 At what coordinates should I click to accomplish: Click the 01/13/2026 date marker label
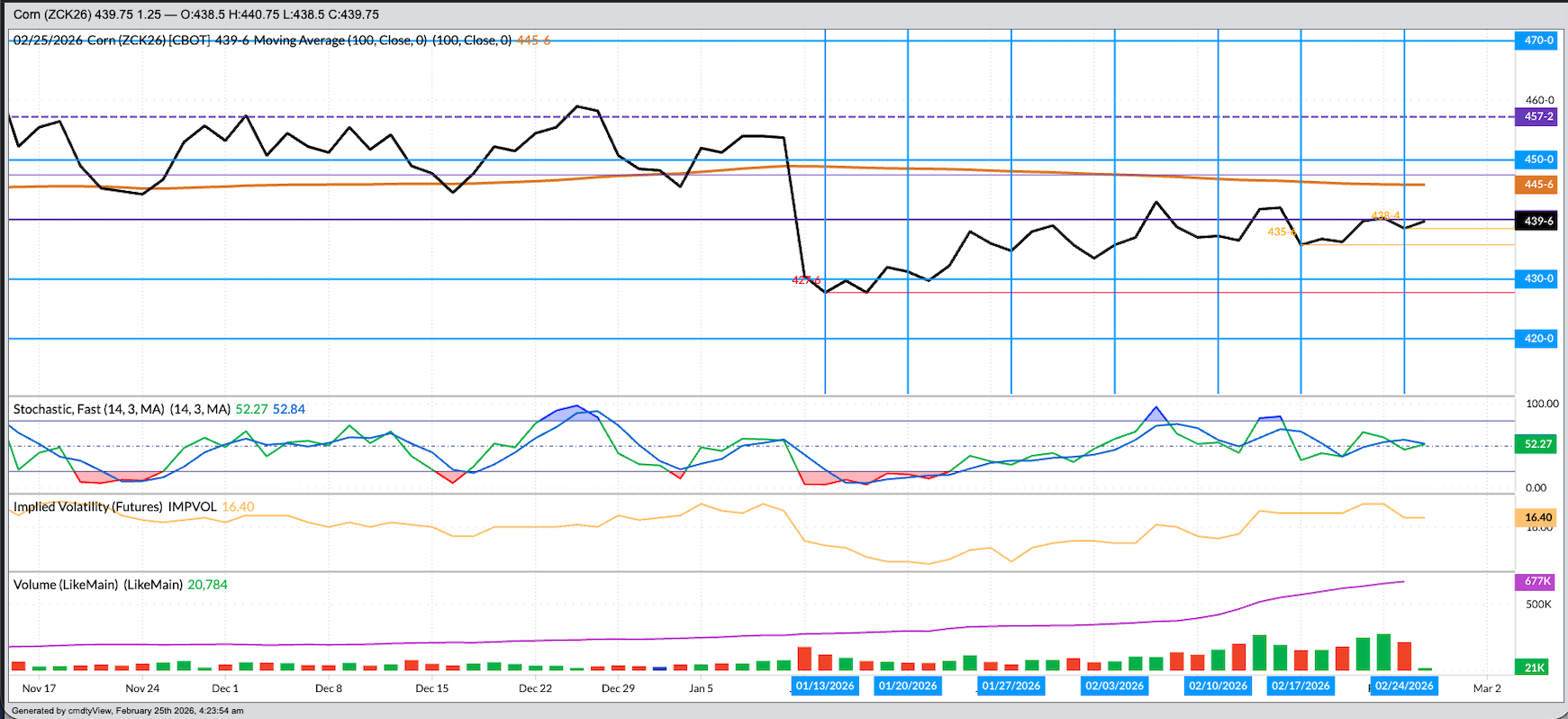tap(825, 686)
